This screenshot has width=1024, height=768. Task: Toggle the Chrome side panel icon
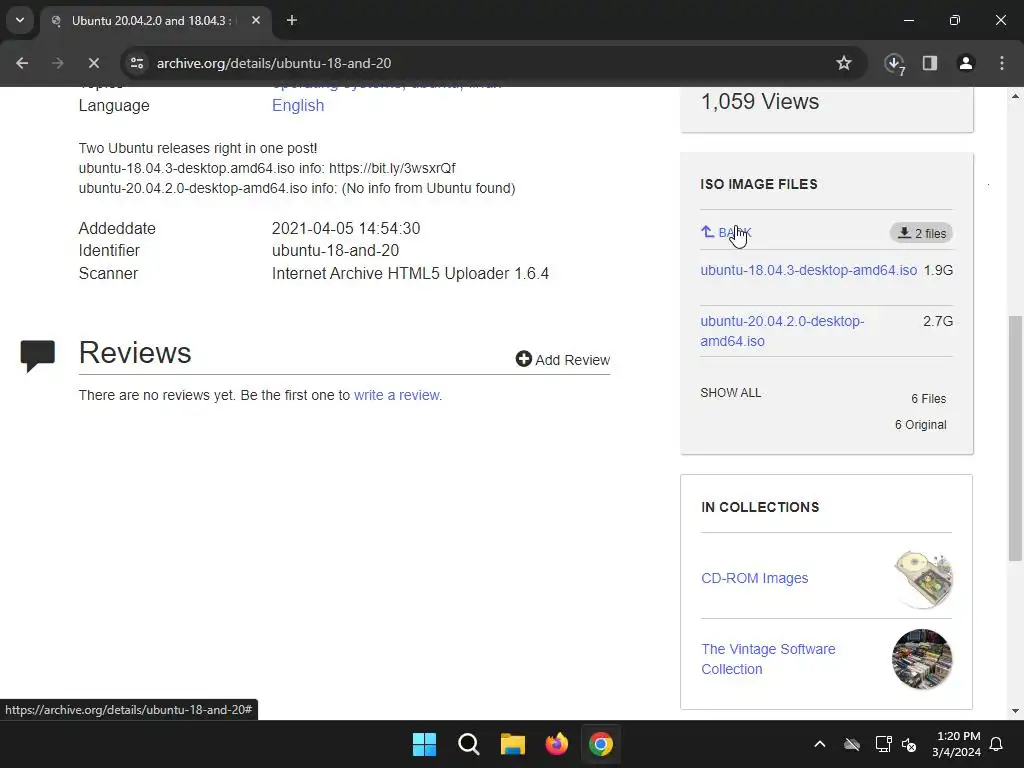(x=930, y=63)
